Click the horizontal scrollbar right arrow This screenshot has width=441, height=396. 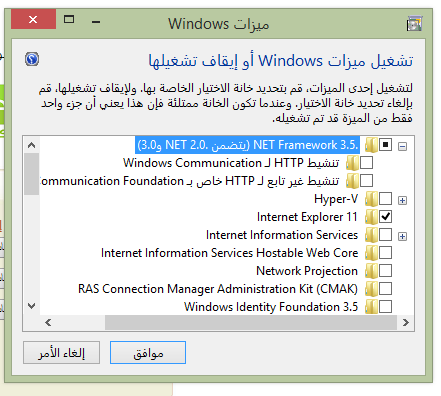point(405,322)
